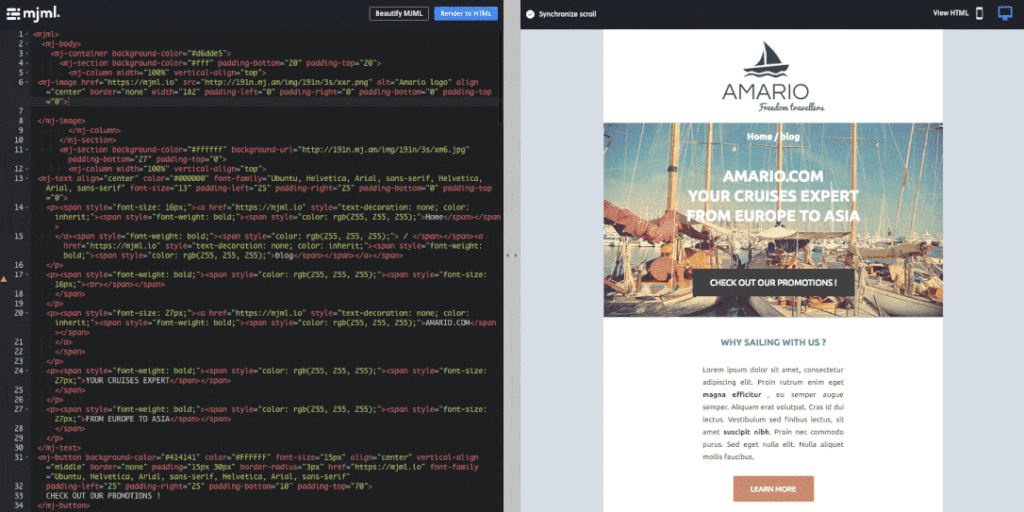1024x512 pixels.
Task: Switch to desktop preview icon
Action: (1005, 13)
